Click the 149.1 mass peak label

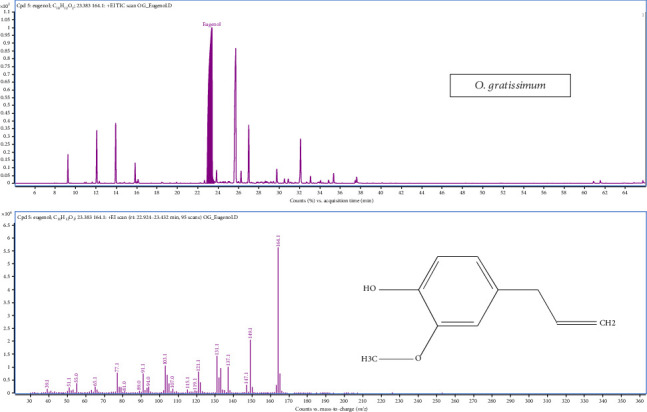(250, 333)
